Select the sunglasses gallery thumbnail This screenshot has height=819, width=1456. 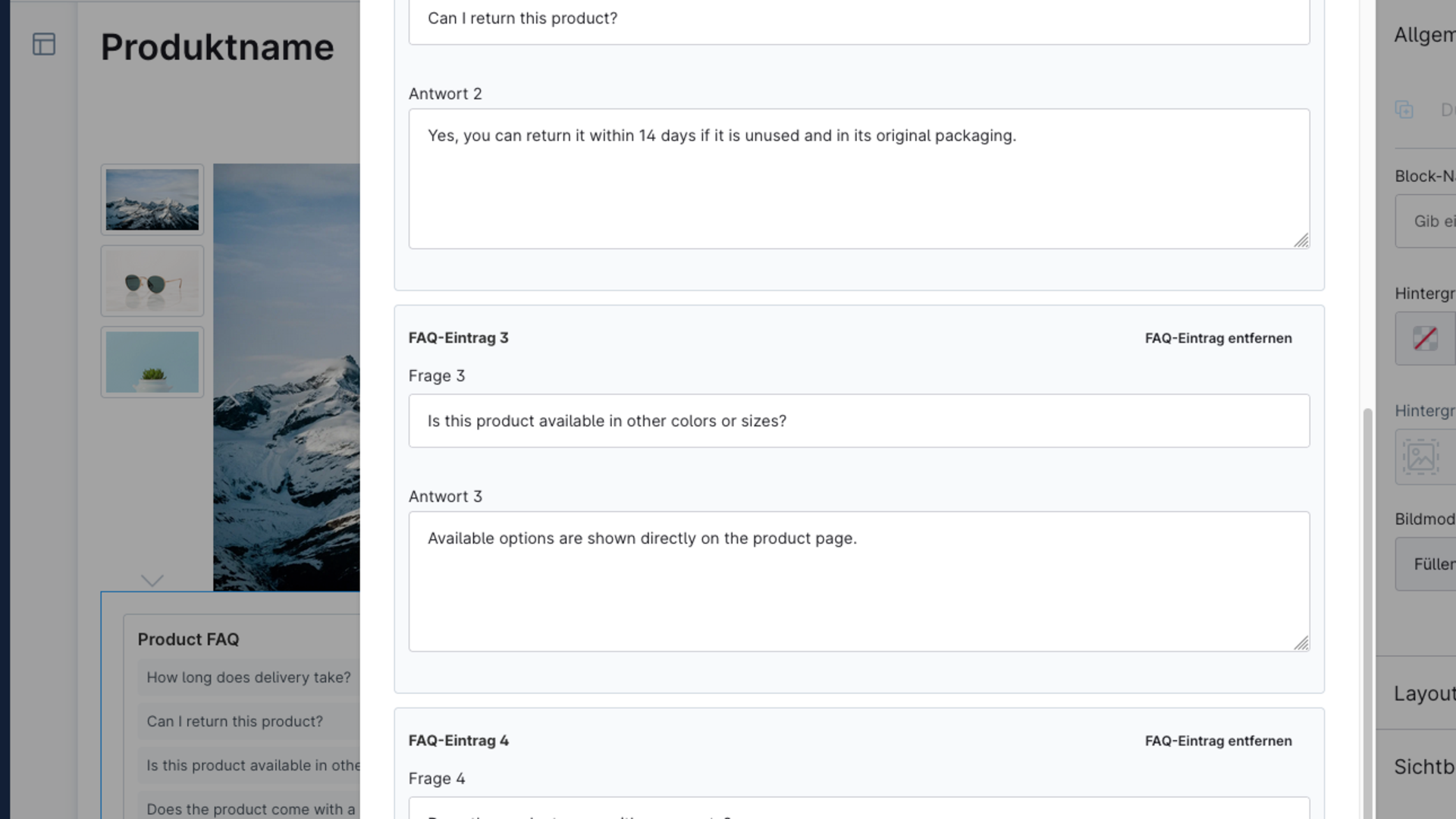click(152, 281)
